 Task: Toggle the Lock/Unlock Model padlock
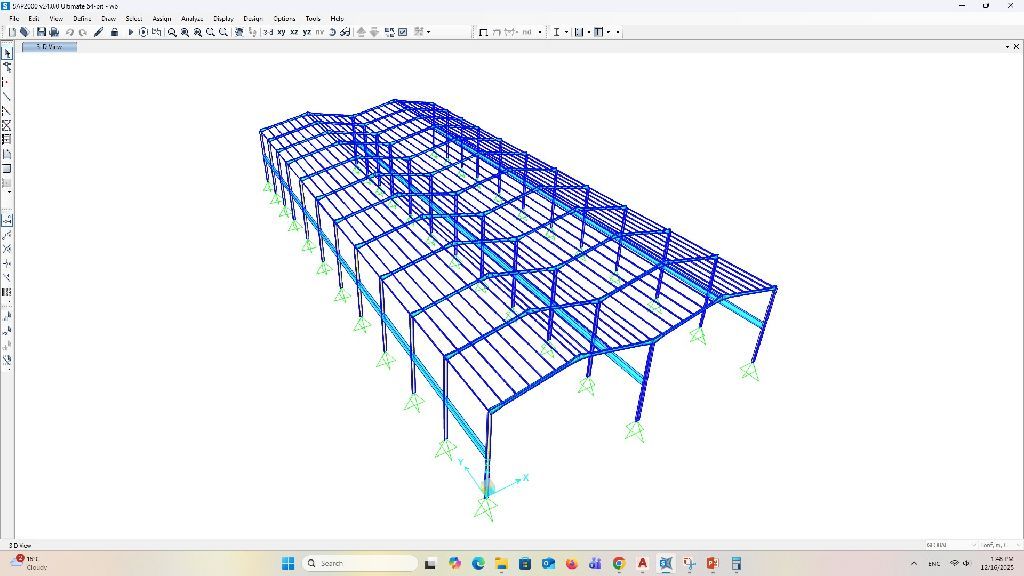(x=115, y=32)
